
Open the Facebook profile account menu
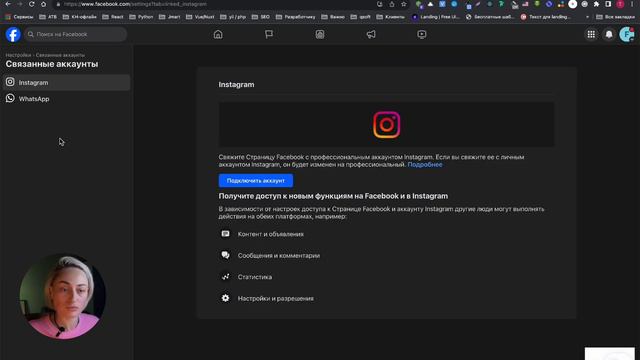click(627, 34)
